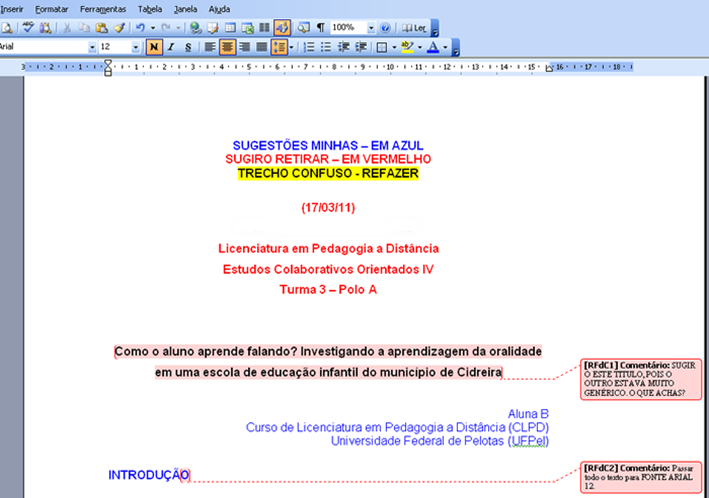
Task: Apply the blue font color
Action: [433, 47]
